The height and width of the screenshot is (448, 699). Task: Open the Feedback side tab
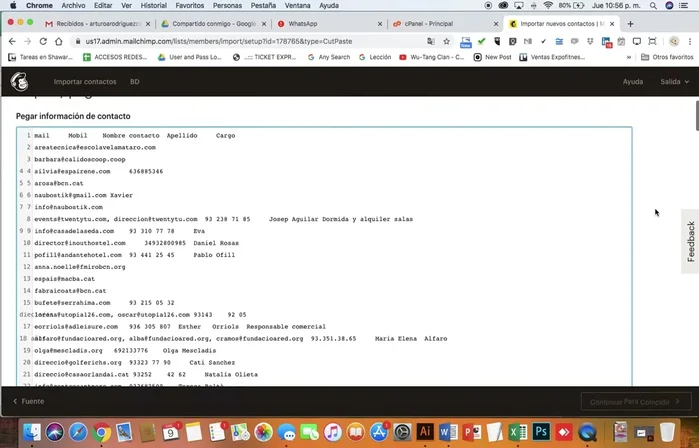690,241
